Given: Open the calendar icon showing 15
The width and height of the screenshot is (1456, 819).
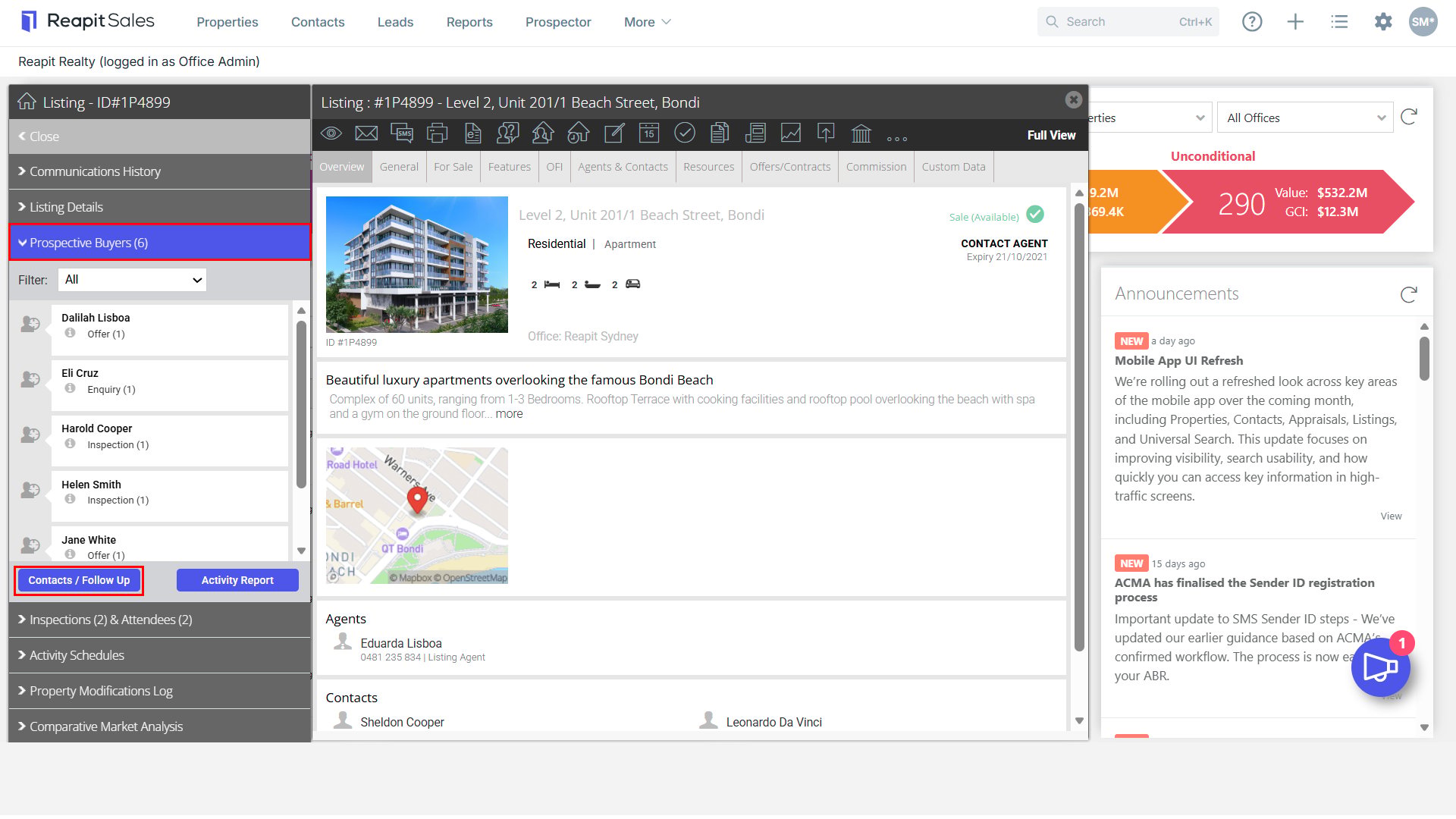Looking at the screenshot, I should [x=649, y=133].
